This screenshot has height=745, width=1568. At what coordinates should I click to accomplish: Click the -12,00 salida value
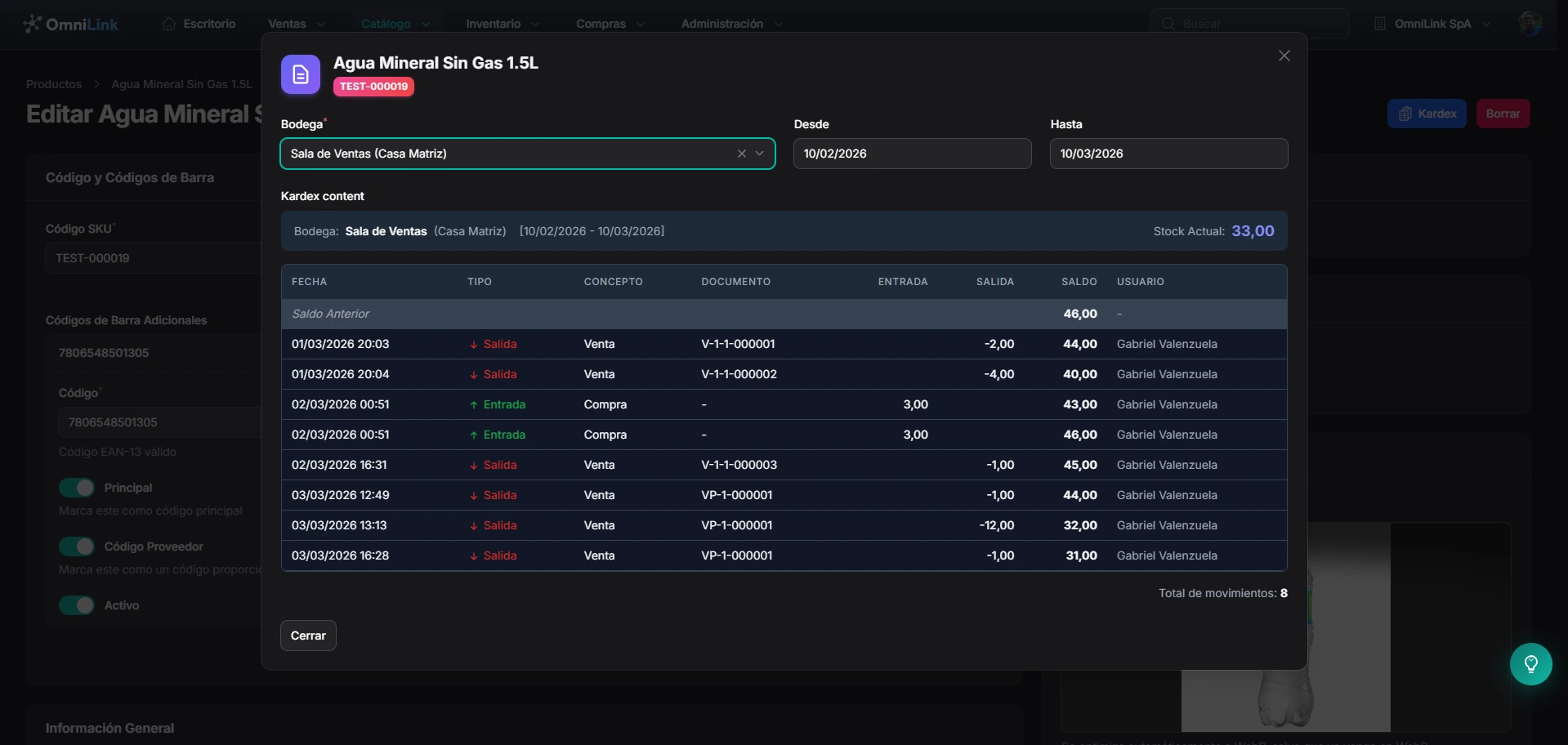tap(997, 525)
